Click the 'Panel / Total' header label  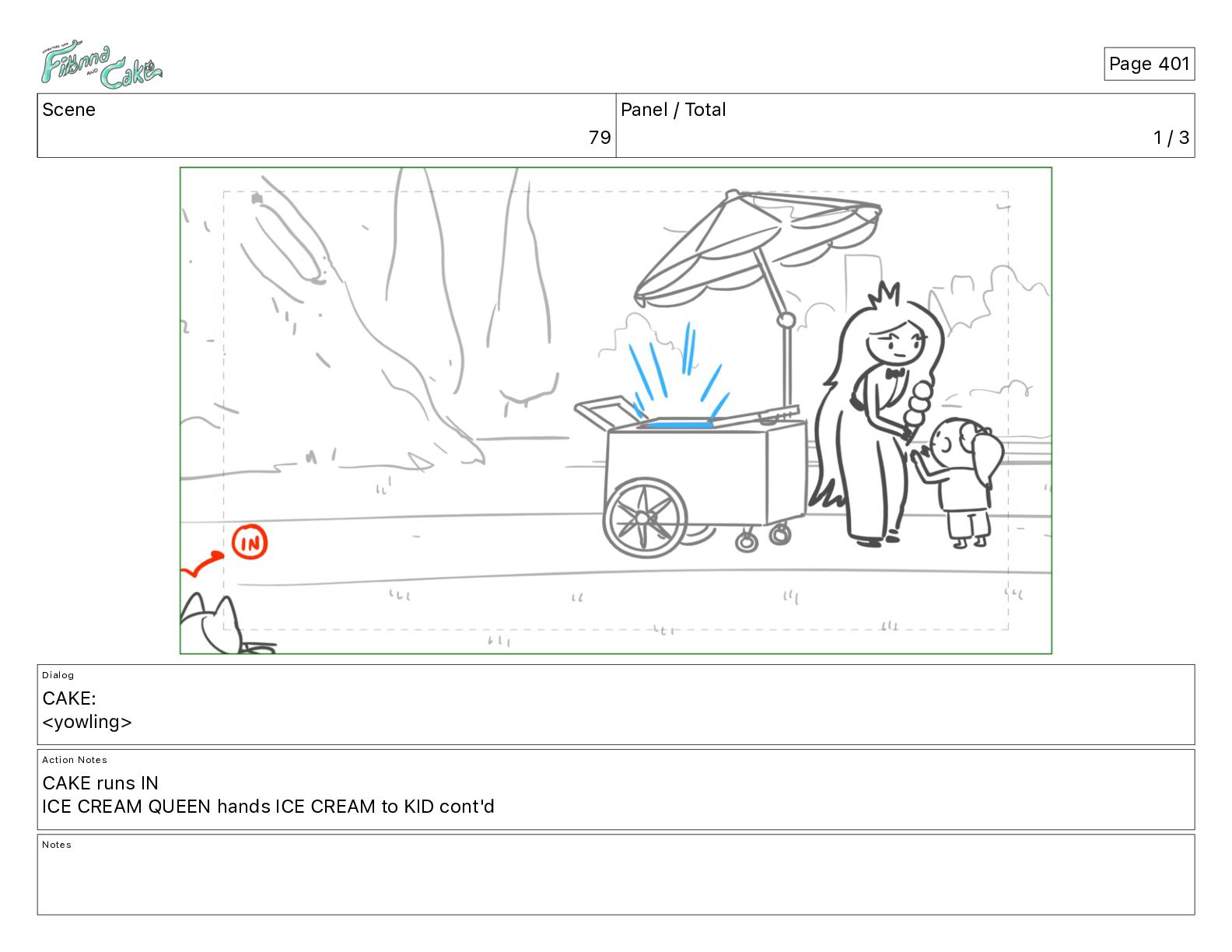coord(673,110)
